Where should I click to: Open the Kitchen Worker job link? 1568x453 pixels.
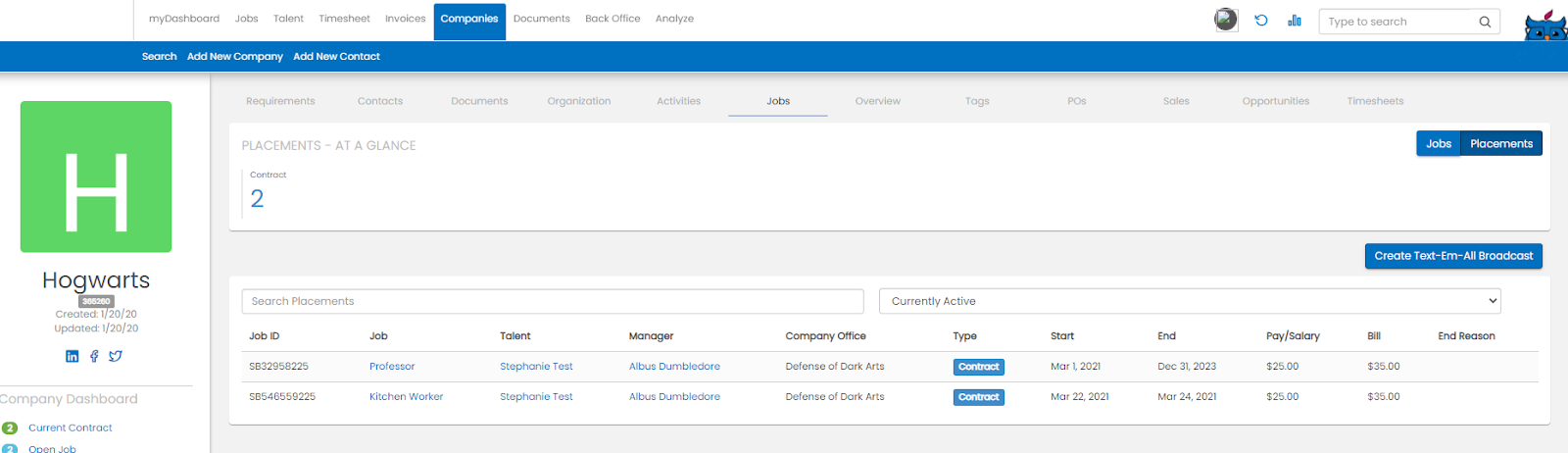(x=406, y=396)
